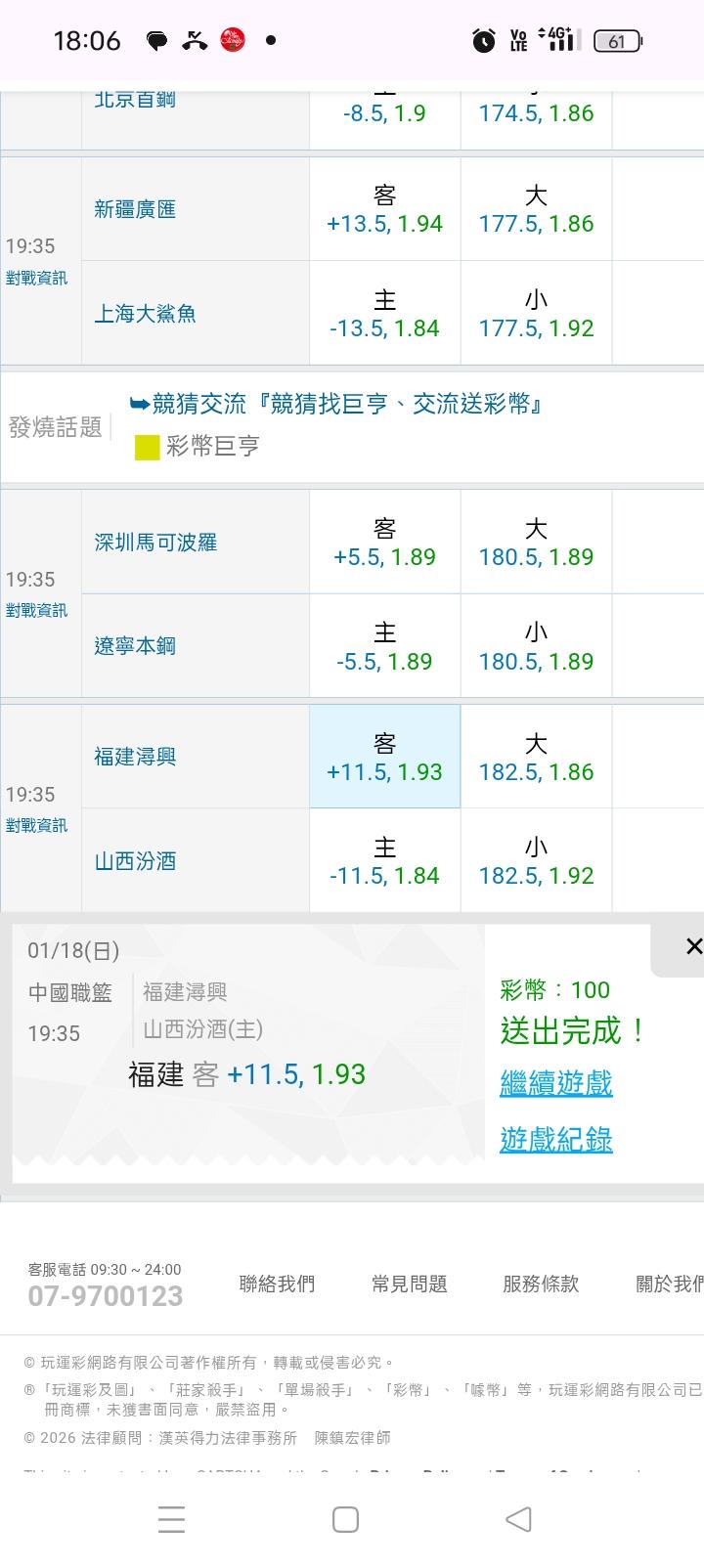
Task: Open the 上海大鯊魚 team link
Action: tap(145, 314)
